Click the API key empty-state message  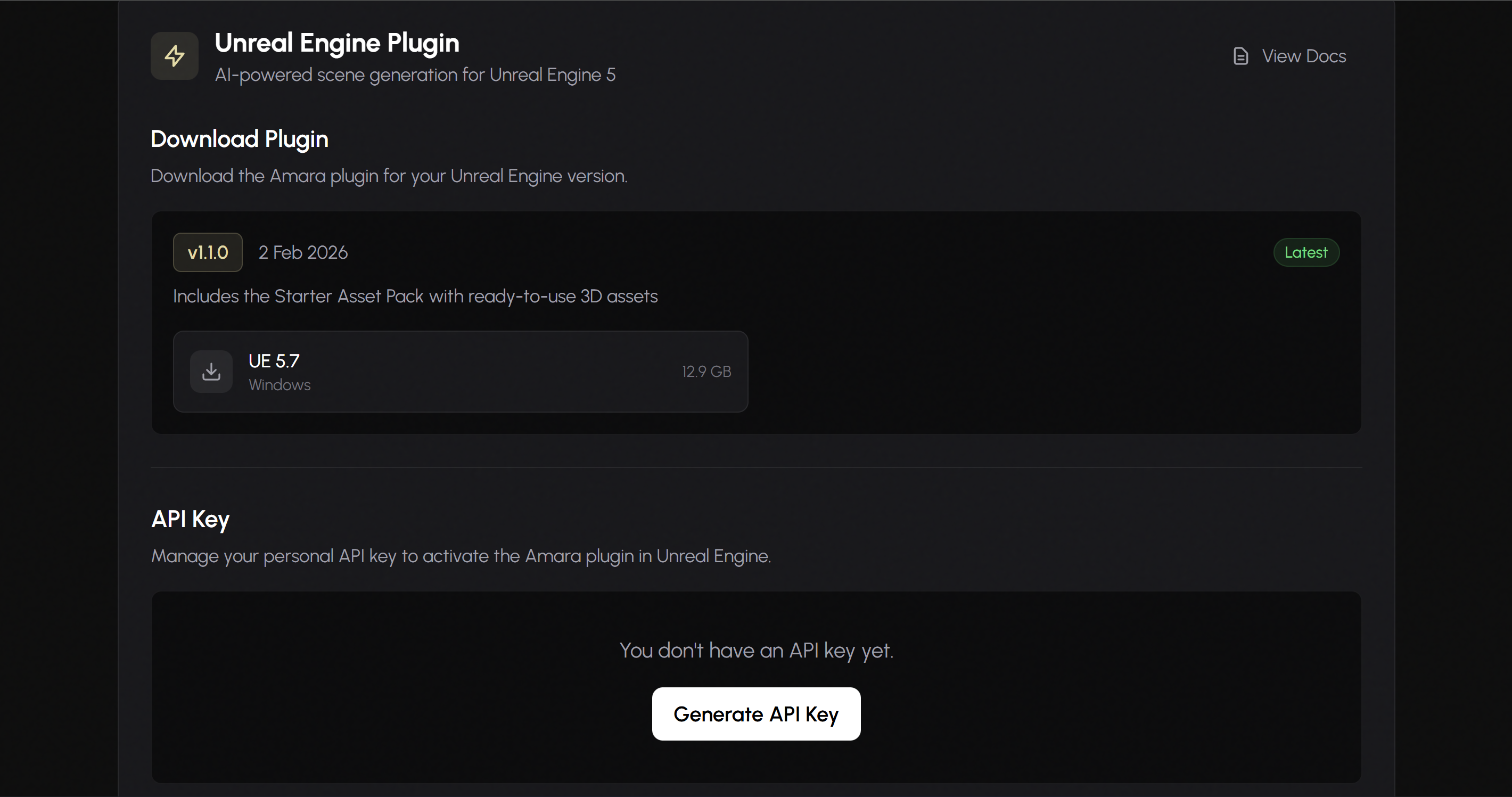(757, 650)
